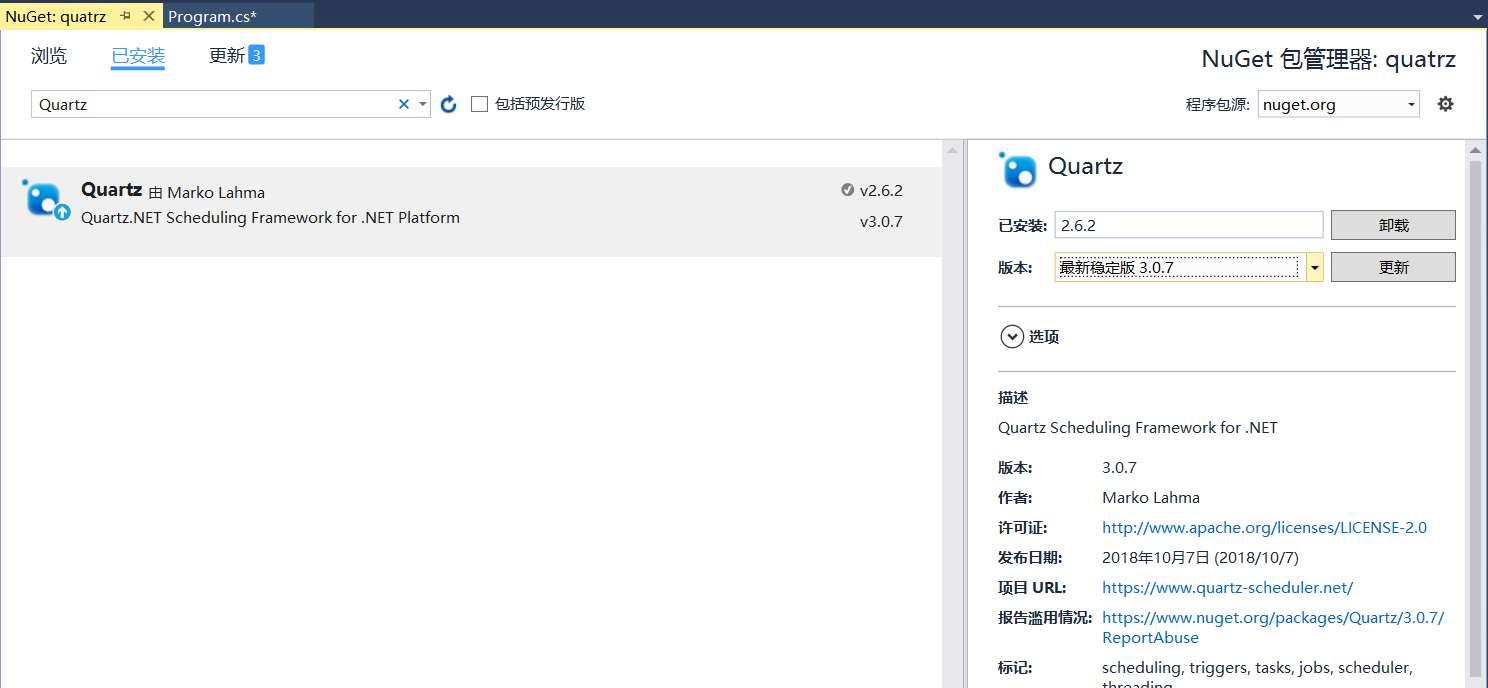The width and height of the screenshot is (1488, 688).
Task: Open the search box history dropdown arrow
Action: 422,103
